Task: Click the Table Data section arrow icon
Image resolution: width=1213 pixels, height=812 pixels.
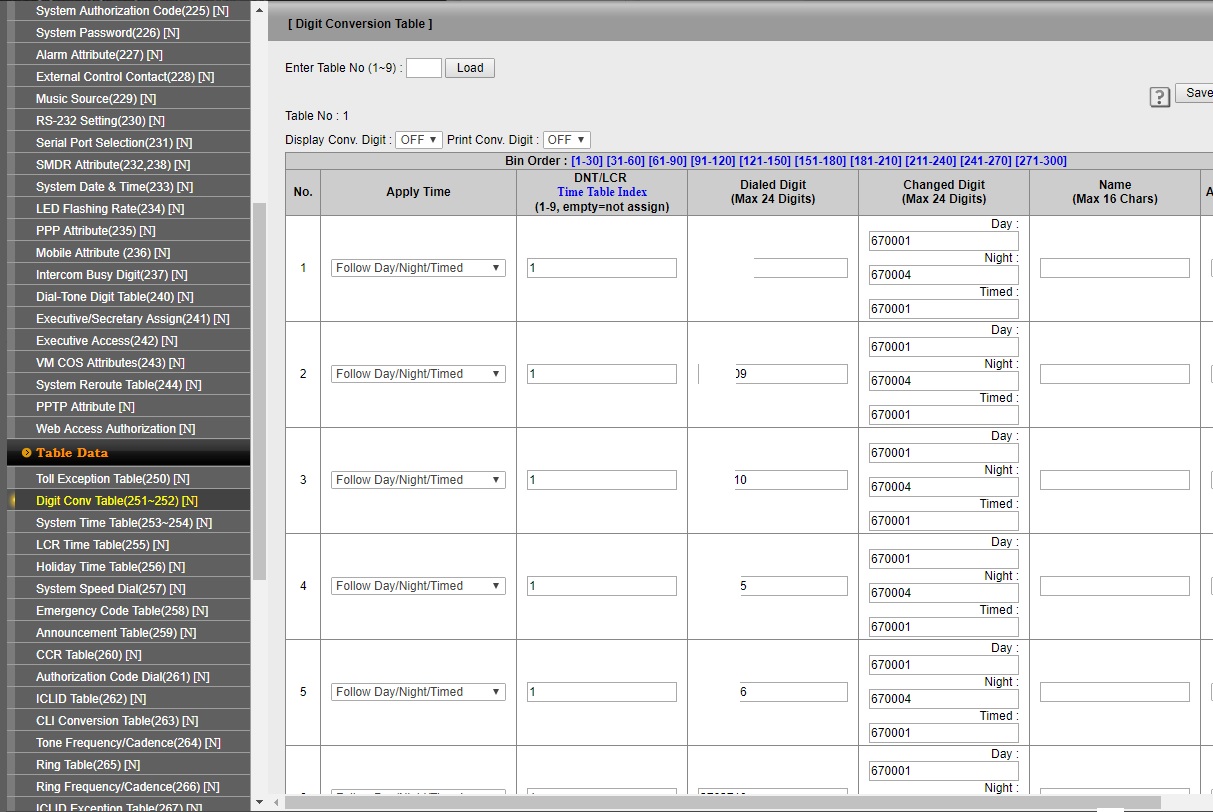Action: [x=26, y=453]
